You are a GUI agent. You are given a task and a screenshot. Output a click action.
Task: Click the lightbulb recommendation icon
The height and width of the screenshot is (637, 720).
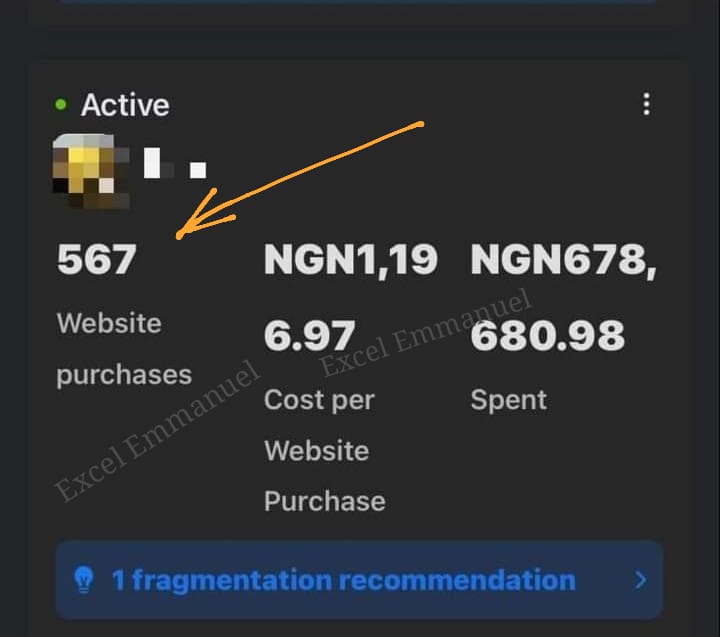[x=84, y=580]
